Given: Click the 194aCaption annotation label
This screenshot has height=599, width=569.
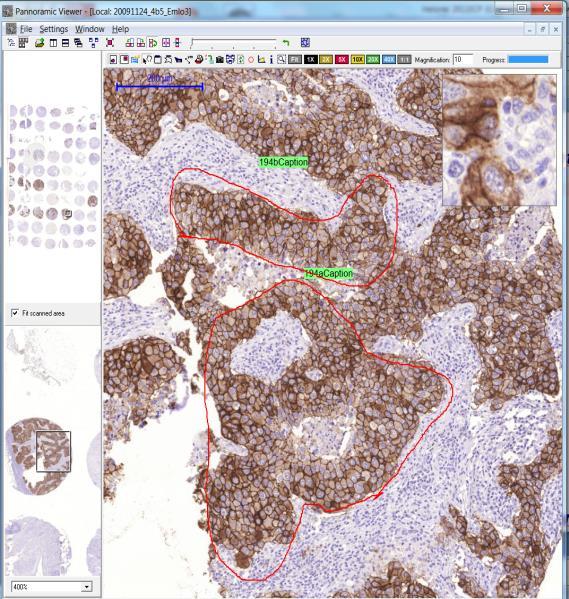Looking at the screenshot, I should pyautogui.click(x=329, y=273).
